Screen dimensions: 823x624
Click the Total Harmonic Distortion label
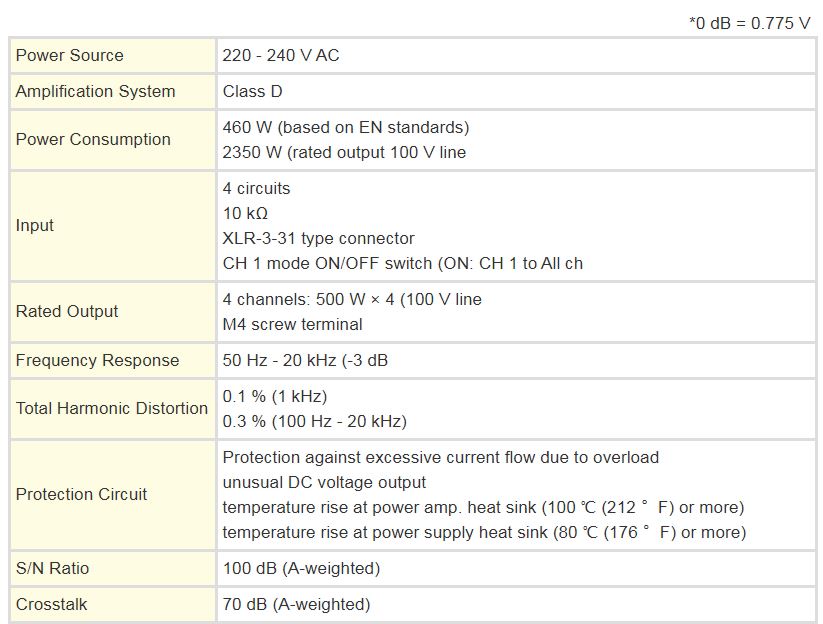[112, 408]
